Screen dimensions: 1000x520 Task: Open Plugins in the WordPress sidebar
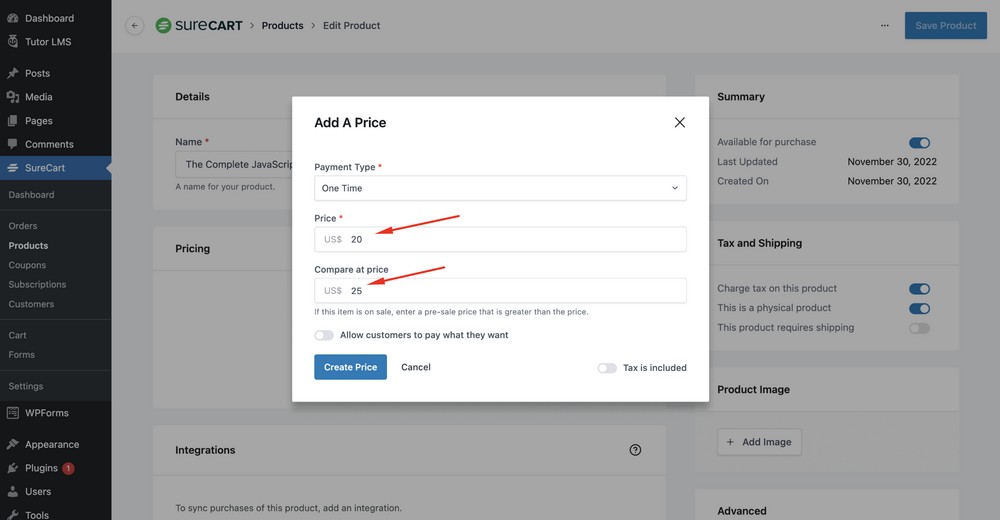(x=42, y=468)
